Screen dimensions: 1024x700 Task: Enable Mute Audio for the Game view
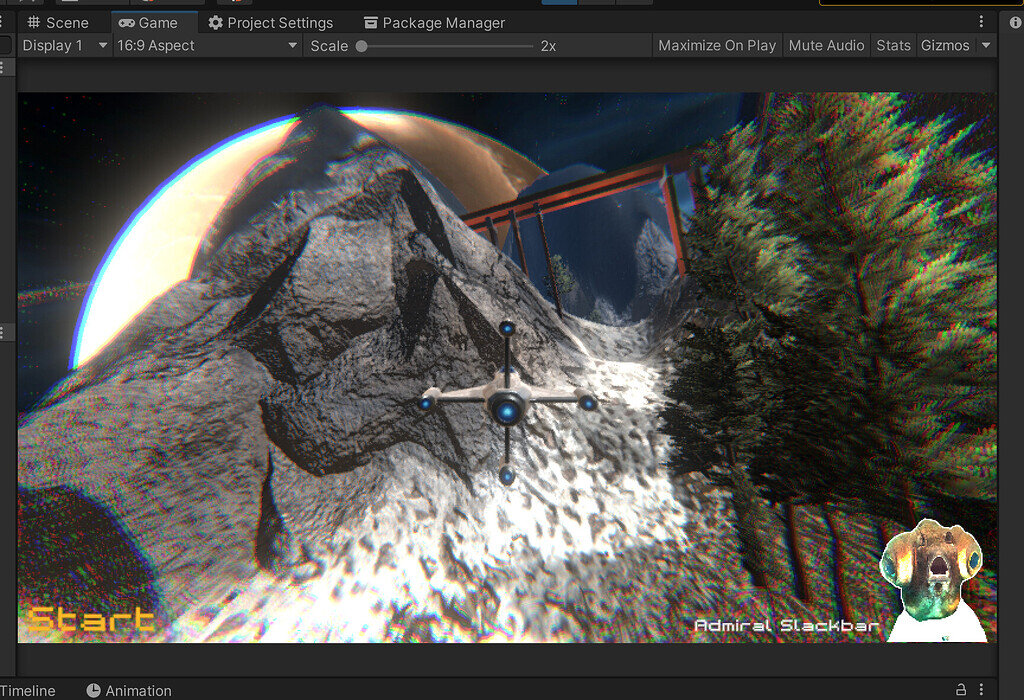826,45
